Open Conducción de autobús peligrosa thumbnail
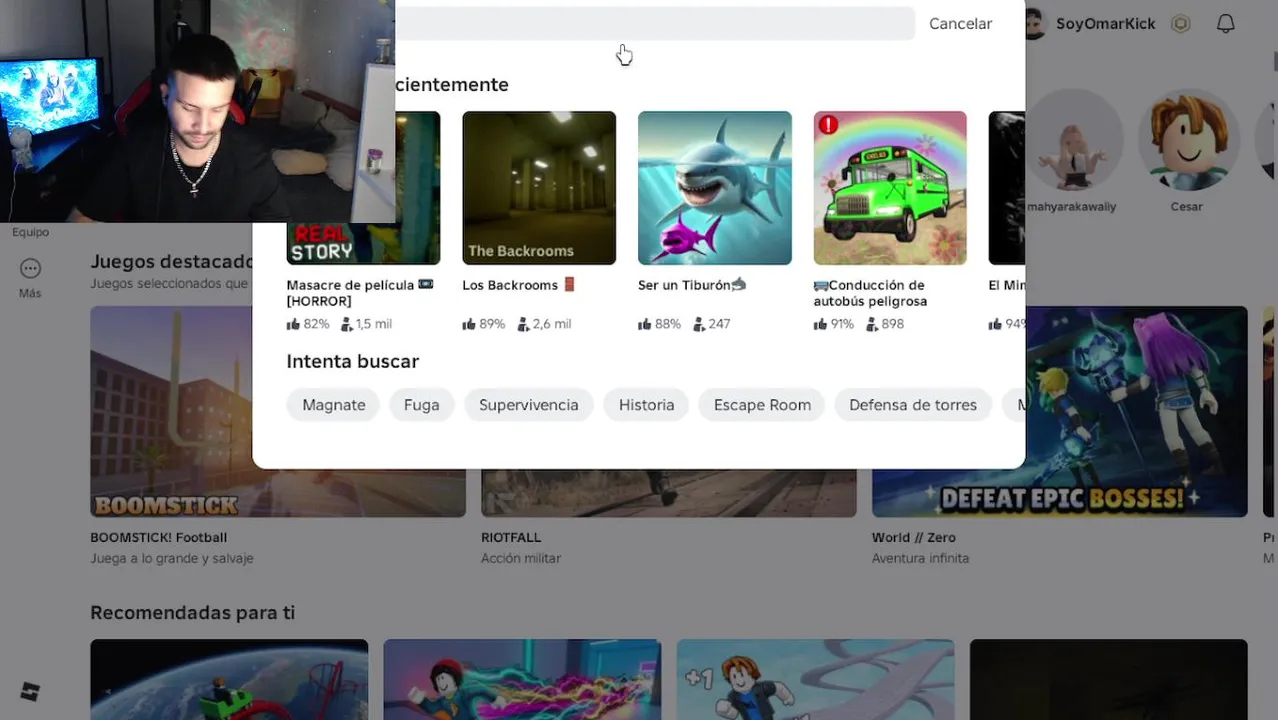The height and width of the screenshot is (720, 1278). 890,188
